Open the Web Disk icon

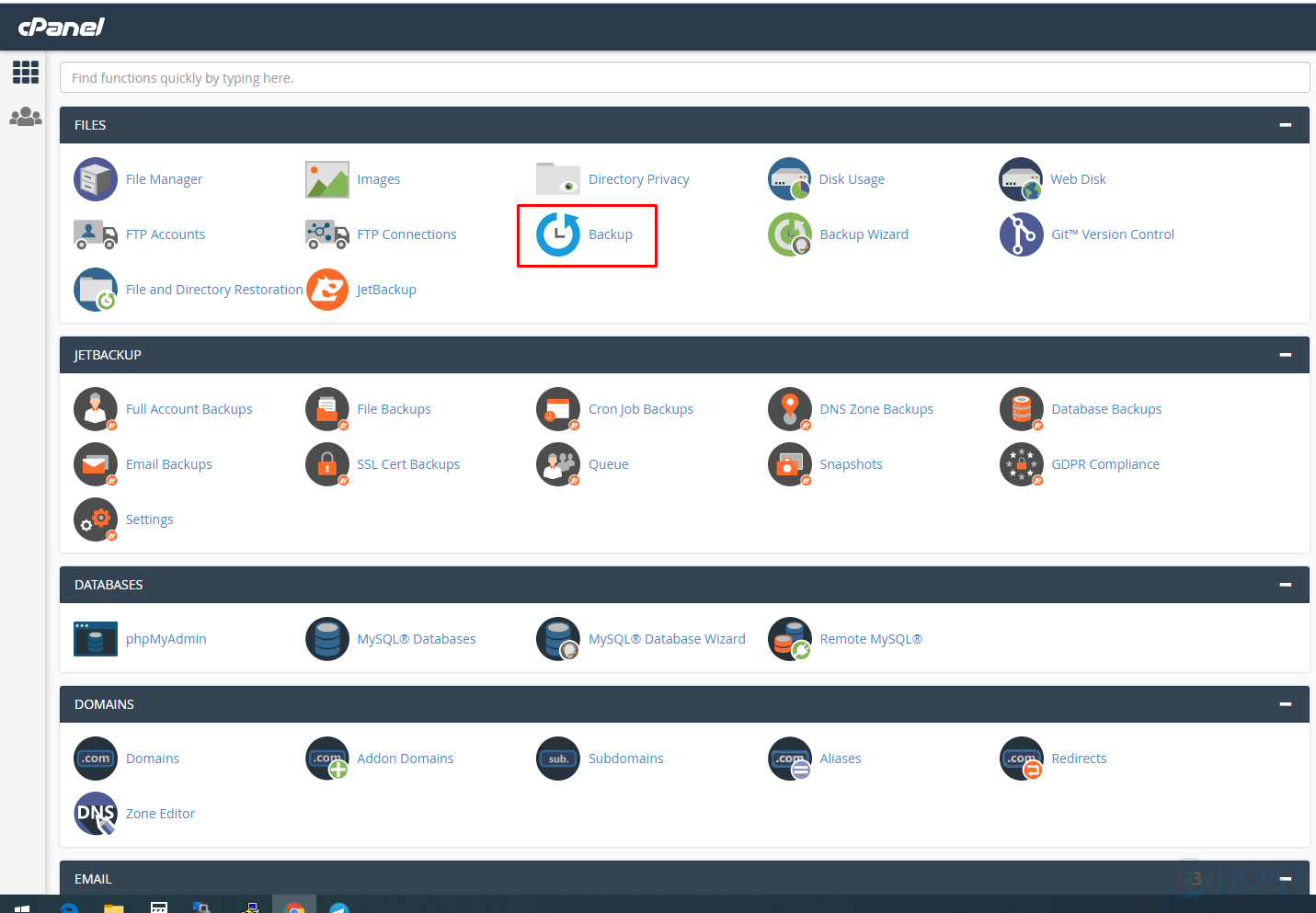1021,179
